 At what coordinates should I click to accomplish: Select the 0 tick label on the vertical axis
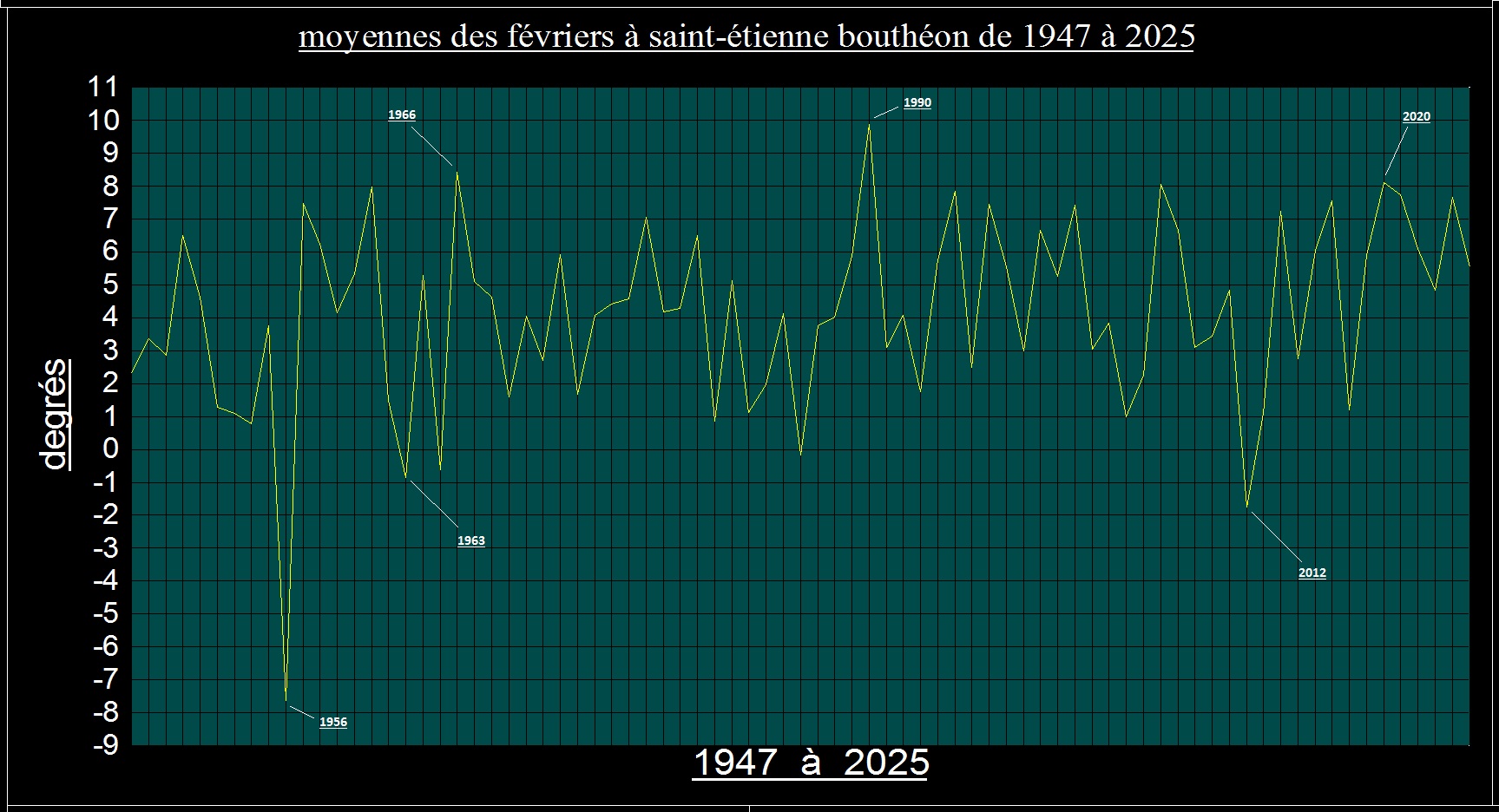[110, 449]
